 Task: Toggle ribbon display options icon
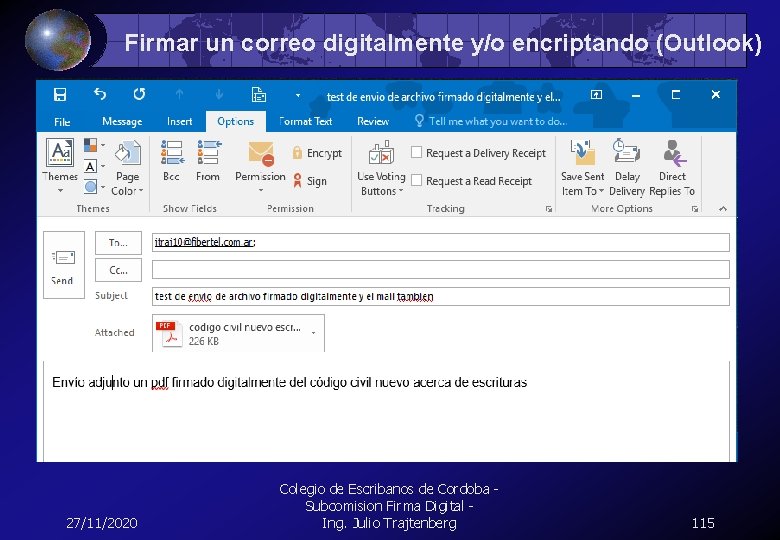coord(596,94)
